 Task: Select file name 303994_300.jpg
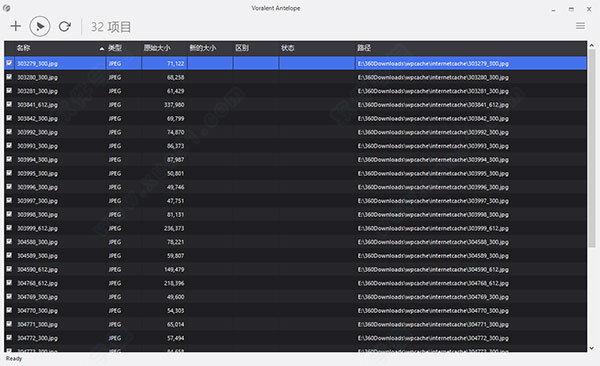(x=38, y=160)
